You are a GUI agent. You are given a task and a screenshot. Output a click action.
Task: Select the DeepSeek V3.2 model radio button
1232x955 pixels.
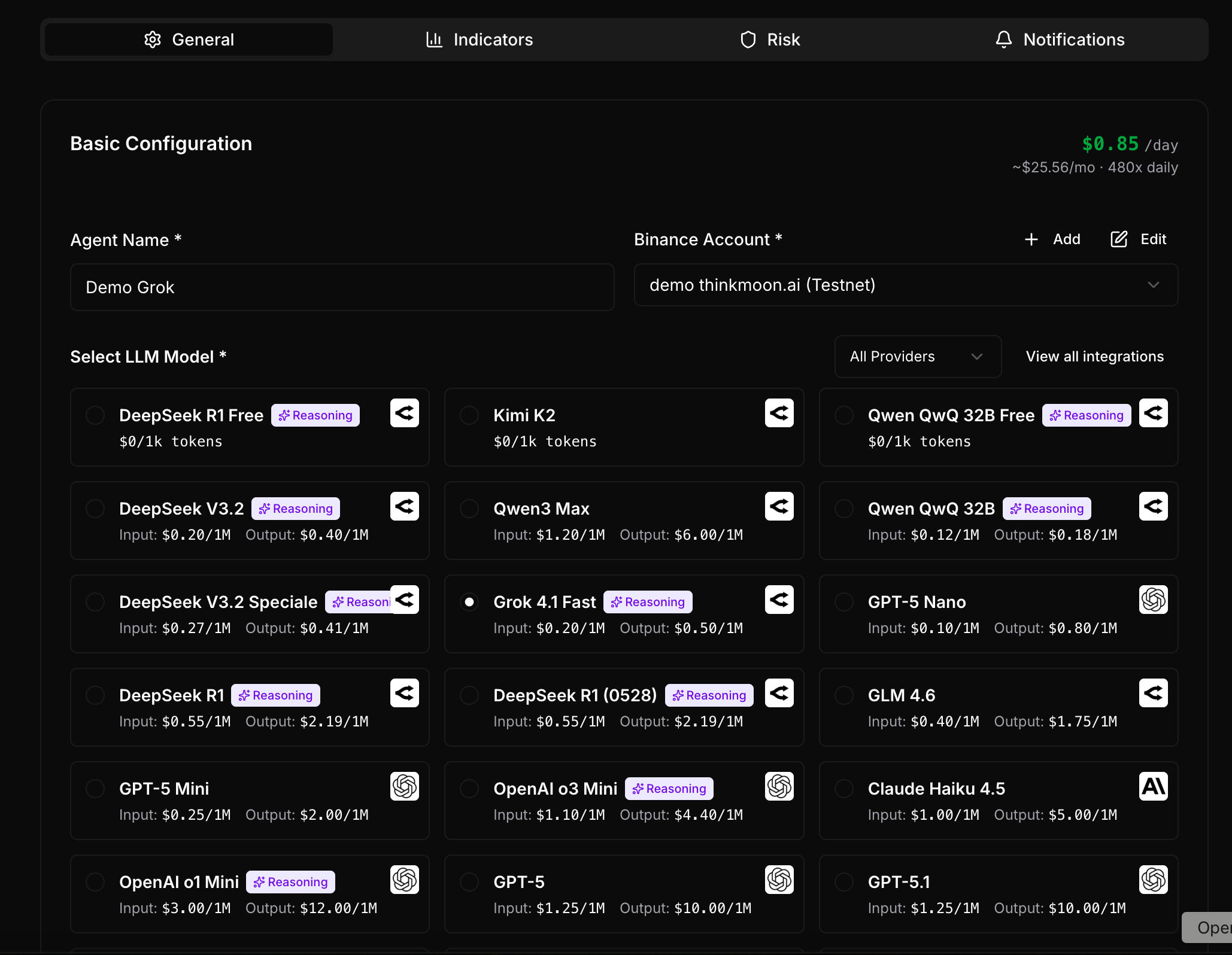point(95,509)
